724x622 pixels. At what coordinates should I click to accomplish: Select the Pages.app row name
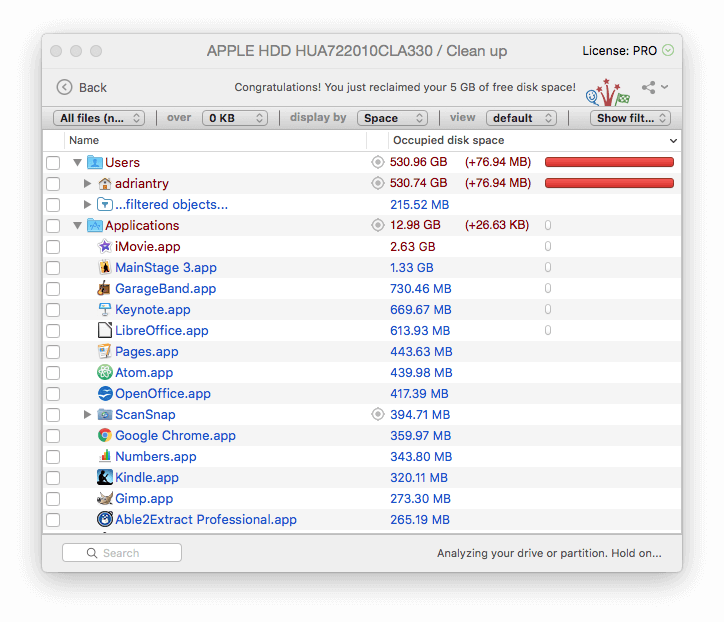point(146,351)
